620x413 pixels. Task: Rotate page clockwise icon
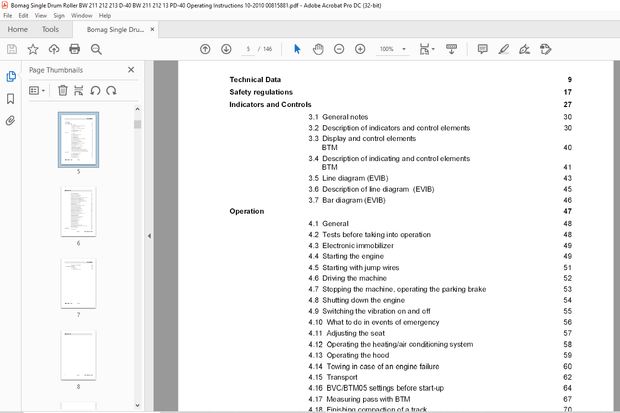tap(112, 91)
